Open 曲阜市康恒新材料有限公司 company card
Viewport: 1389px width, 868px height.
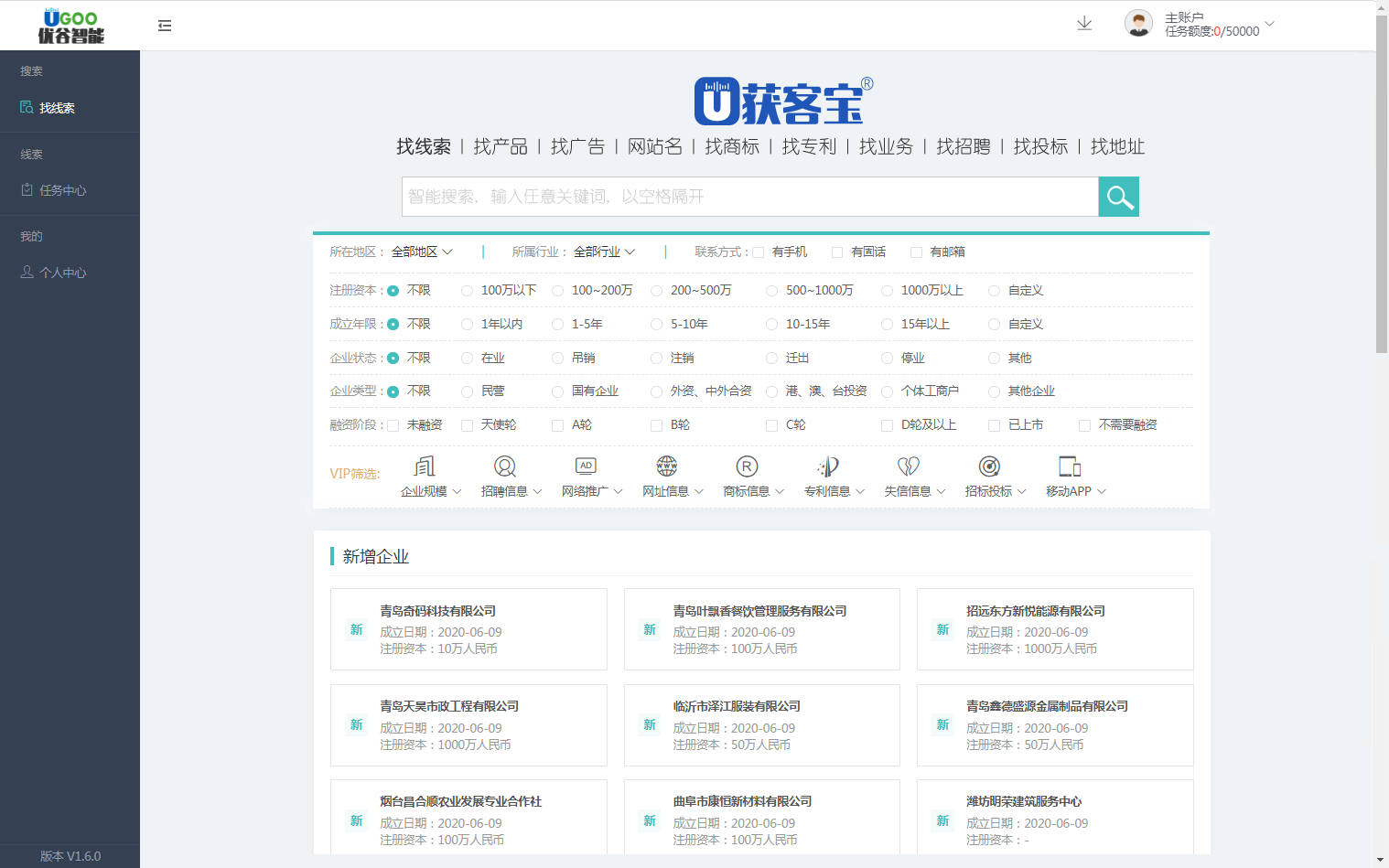(762, 817)
